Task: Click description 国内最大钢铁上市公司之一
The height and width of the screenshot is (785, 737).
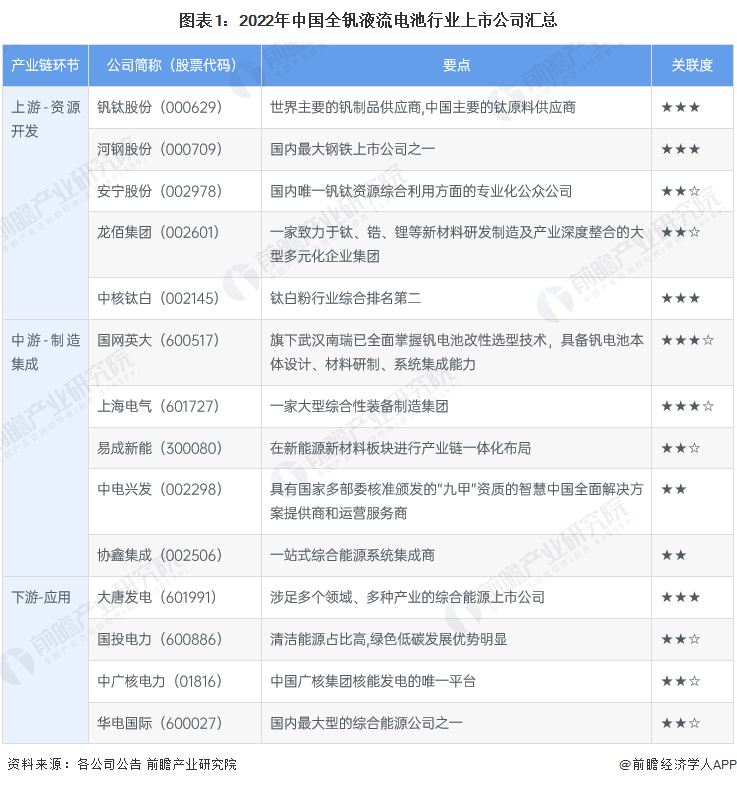Action: coord(352,149)
